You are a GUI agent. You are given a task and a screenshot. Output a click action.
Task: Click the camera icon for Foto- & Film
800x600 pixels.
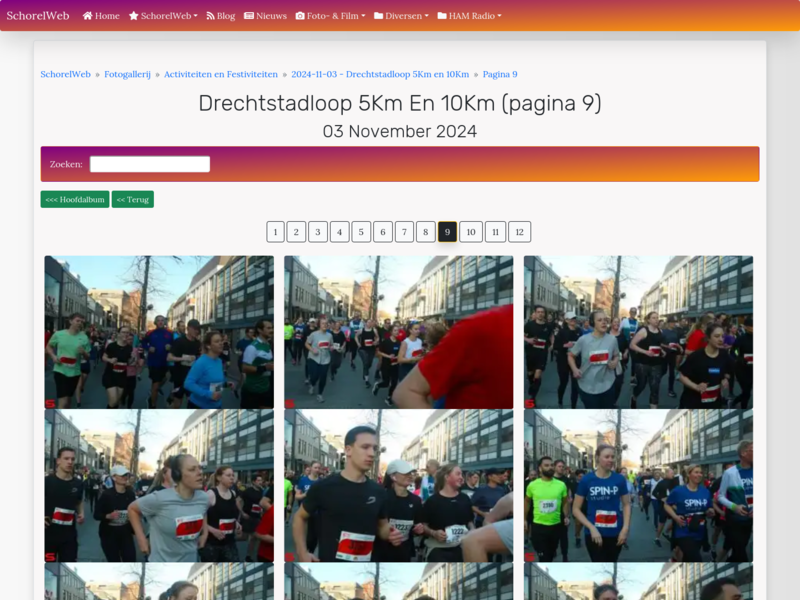(300, 16)
